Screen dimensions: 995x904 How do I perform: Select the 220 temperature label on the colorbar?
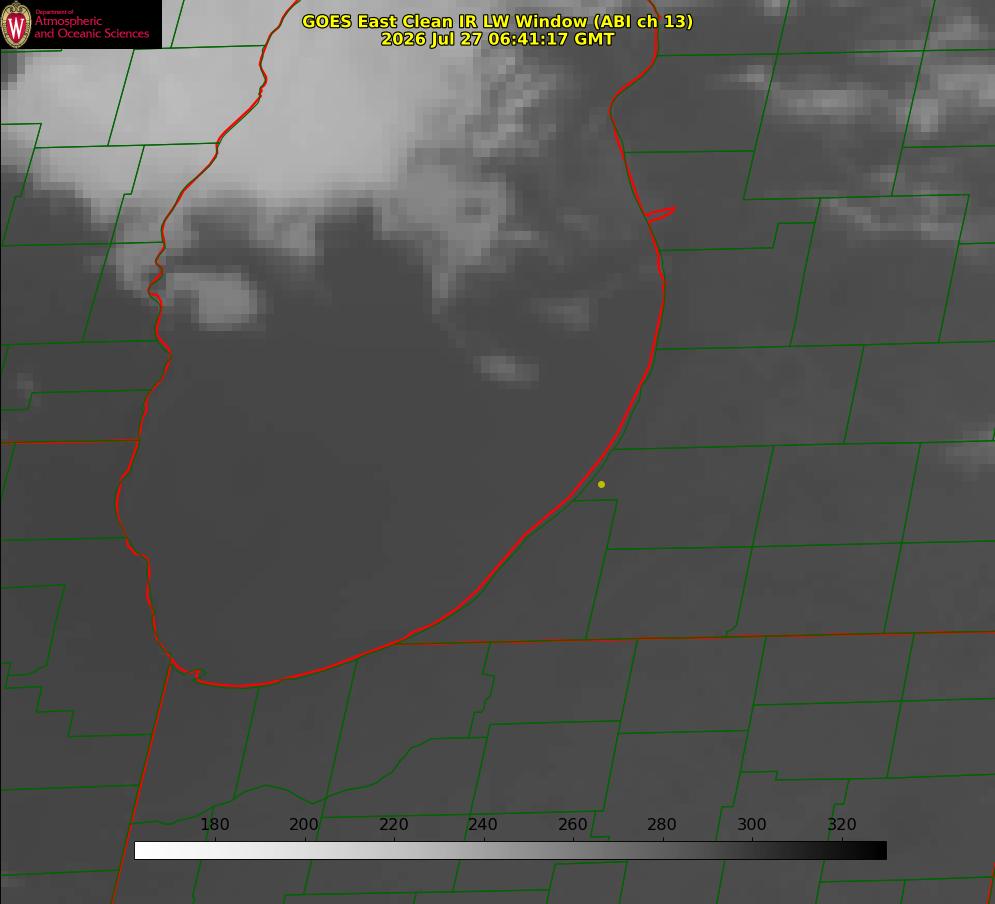393,824
